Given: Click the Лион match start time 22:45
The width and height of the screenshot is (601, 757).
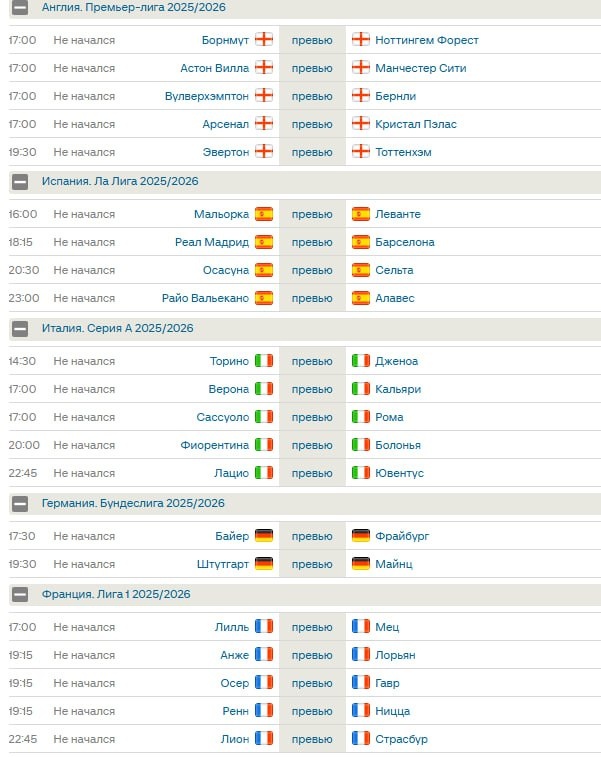Looking at the screenshot, I should pyautogui.click(x=23, y=739).
